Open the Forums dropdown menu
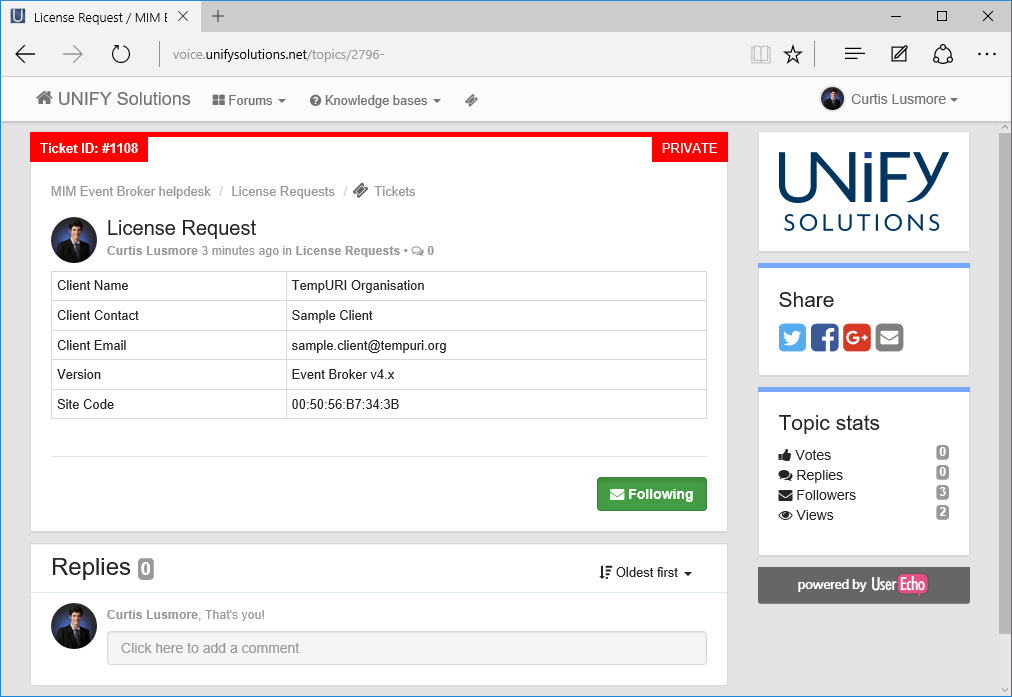This screenshot has height=697, width=1012. point(249,101)
